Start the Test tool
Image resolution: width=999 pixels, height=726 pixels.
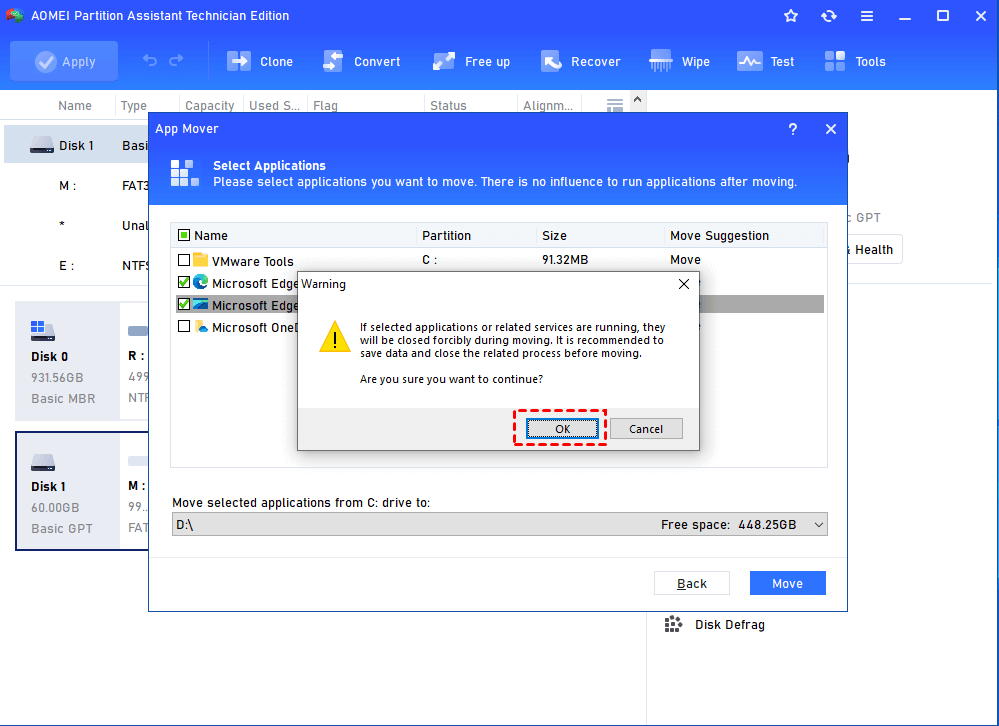(x=750, y=61)
